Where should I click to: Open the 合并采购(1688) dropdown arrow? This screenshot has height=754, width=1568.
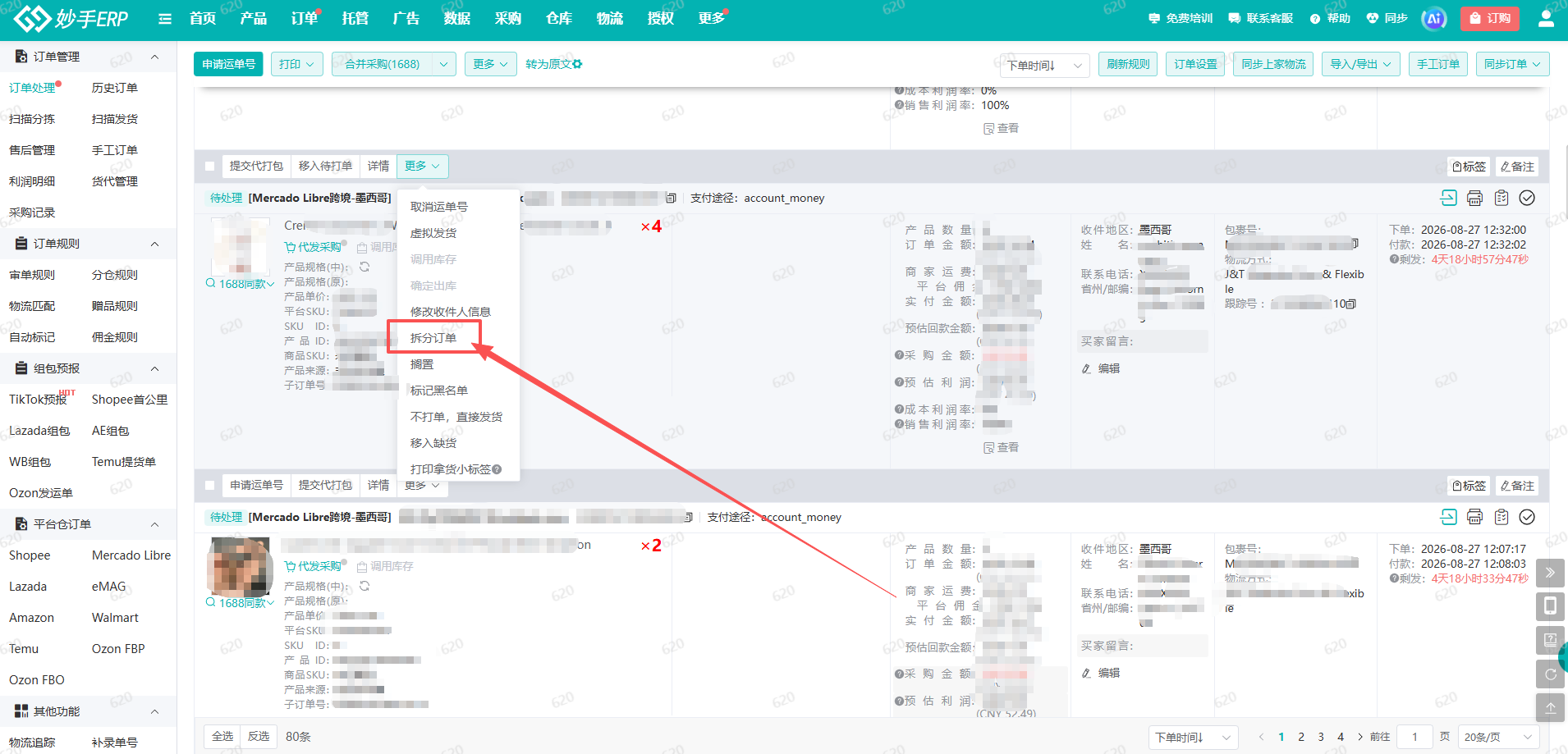(x=444, y=64)
